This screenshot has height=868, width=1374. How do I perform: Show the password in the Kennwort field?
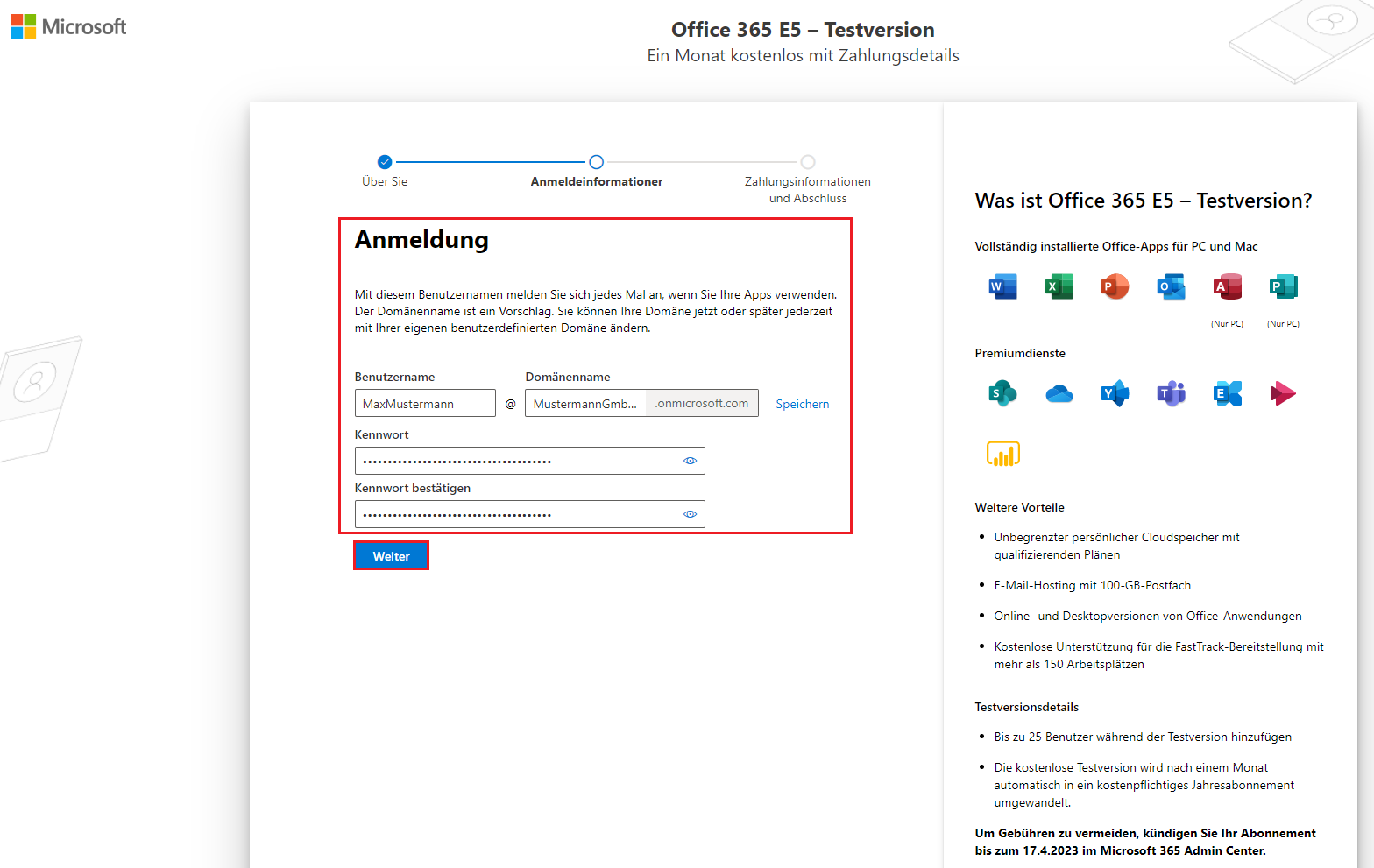pos(690,461)
